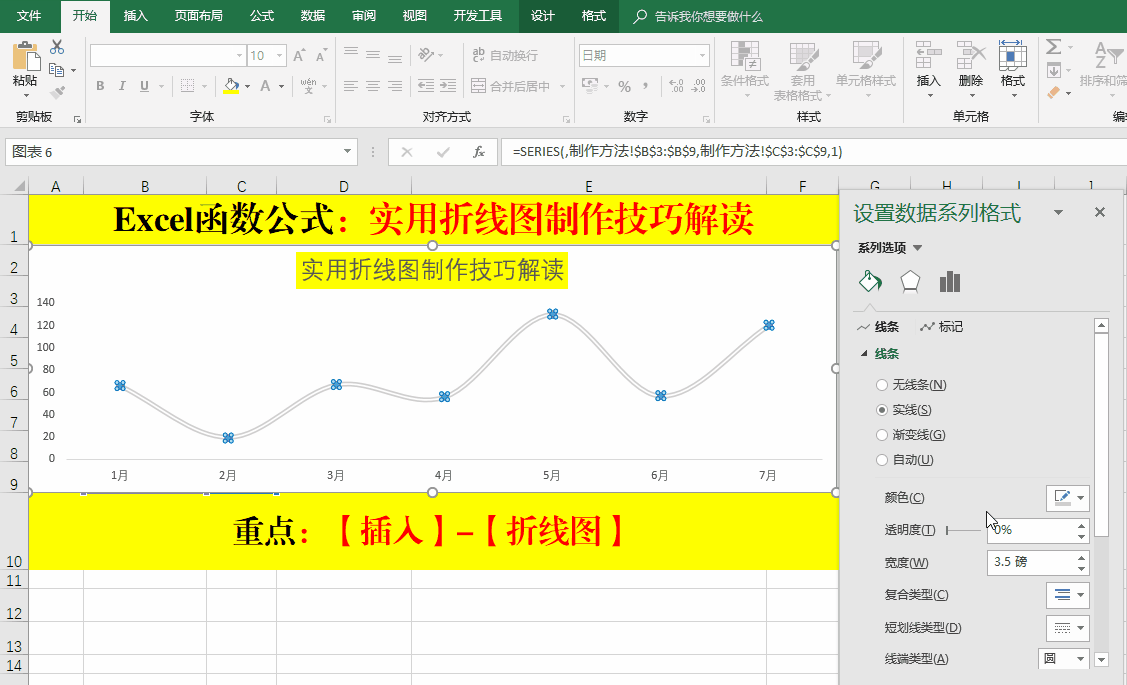Open the Effects pentagon icon tab
Viewport: 1127px width, 685px height.
[x=909, y=282]
